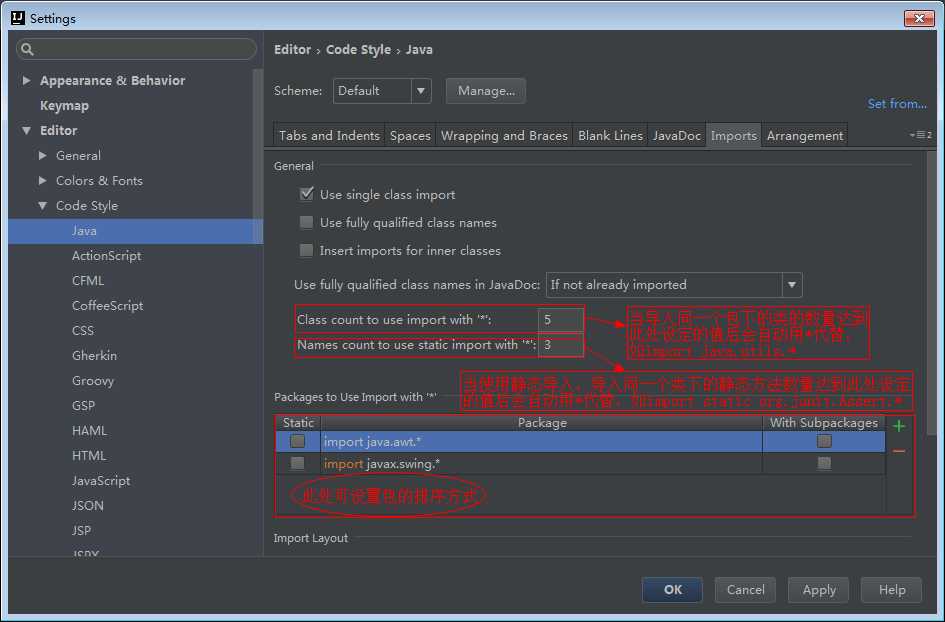Switch to the Arrangement tab
The width and height of the screenshot is (945, 622).
tap(805, 136)
